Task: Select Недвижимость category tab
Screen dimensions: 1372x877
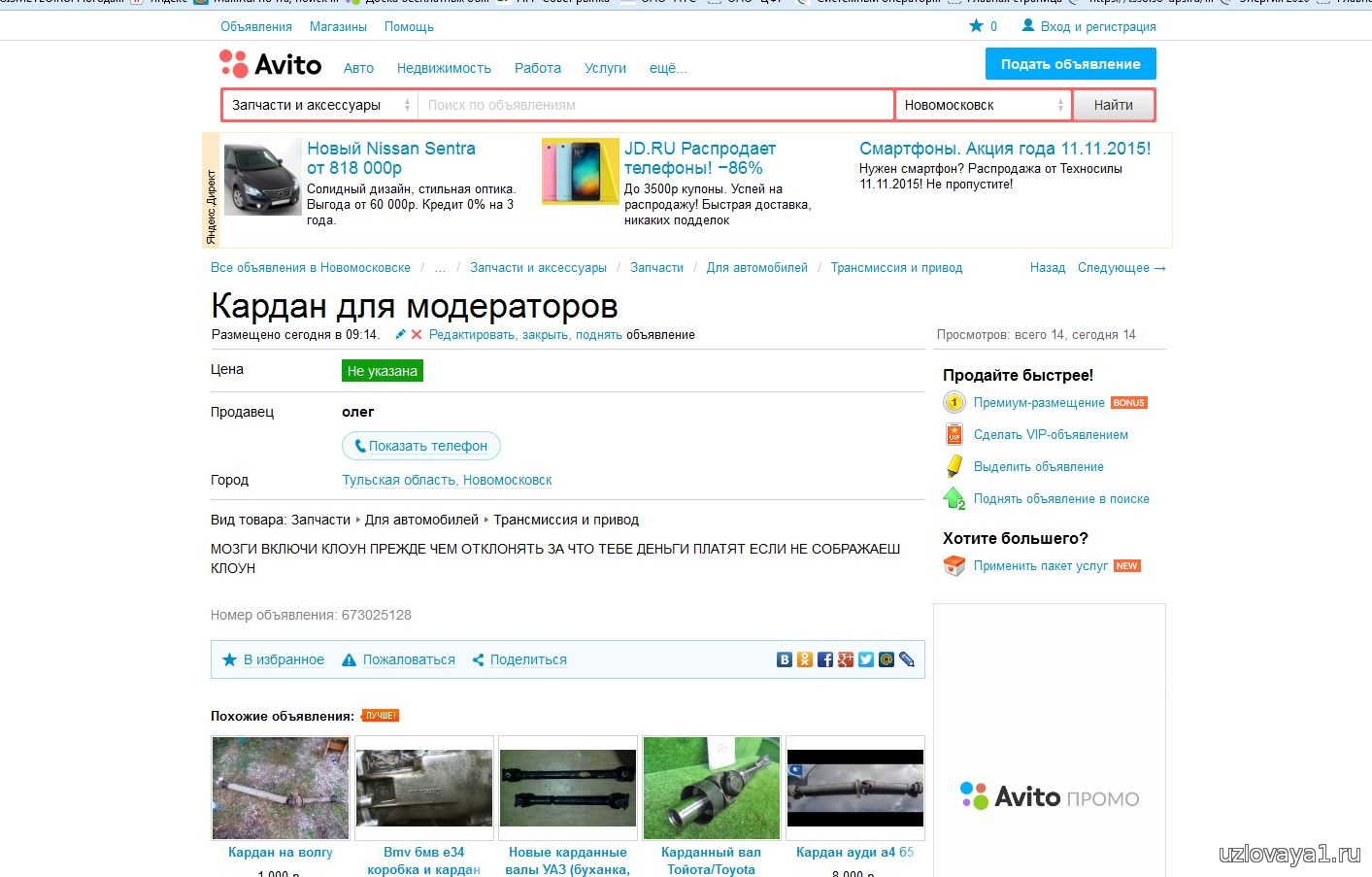Action: [x=444, y=68]
